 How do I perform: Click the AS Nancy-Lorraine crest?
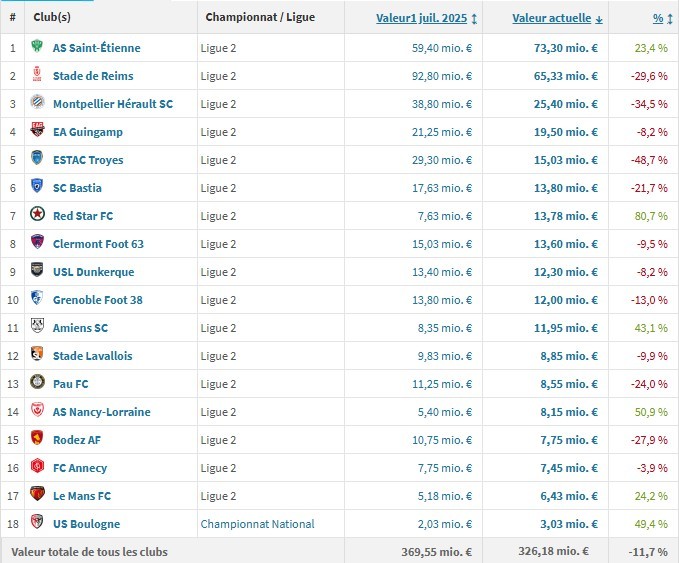coord(37,410)
